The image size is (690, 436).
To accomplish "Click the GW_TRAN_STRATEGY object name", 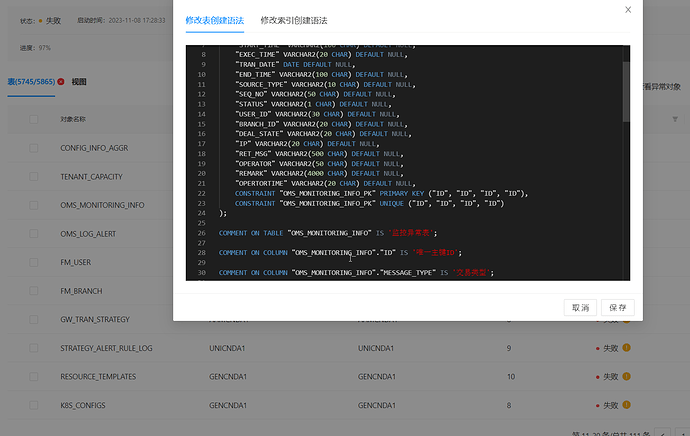I will coord(95,319).
